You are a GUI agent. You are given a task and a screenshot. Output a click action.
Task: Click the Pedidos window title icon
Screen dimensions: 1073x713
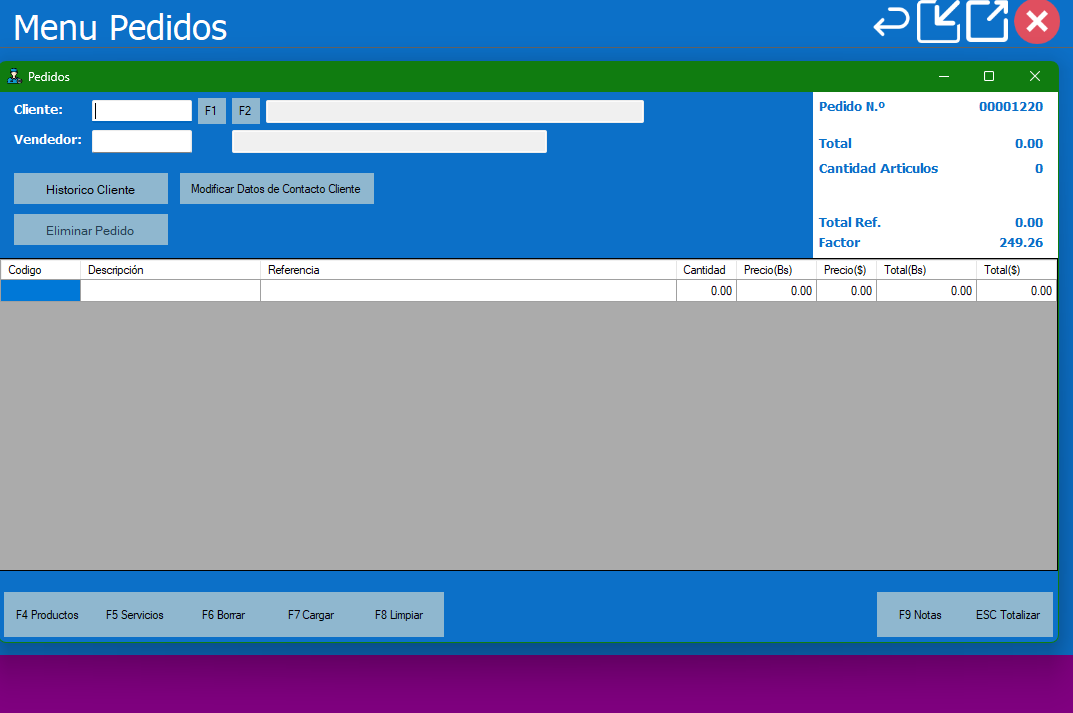[14, 76]
